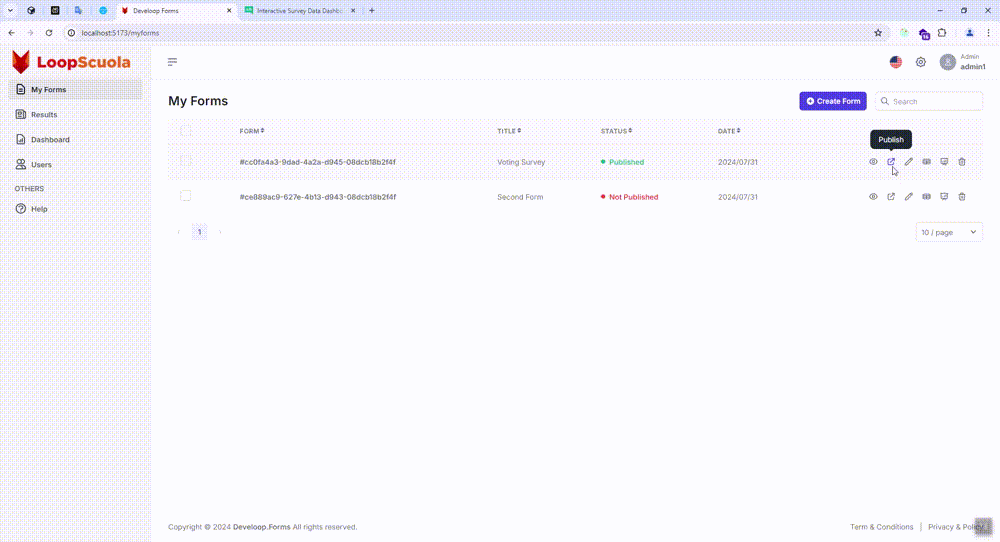Click the hamburger menu icon to collapse sidebar
1000x542 pixels.
click(172, 62)
